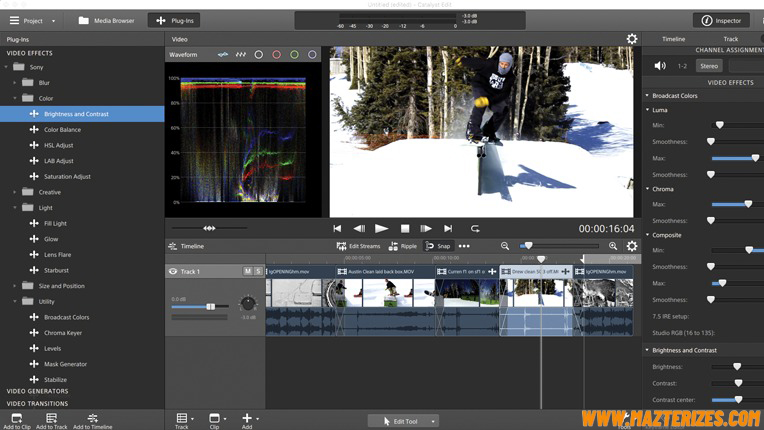
Task: Switch to the Plug-Ins tab
Action: [x=174, y=20]
